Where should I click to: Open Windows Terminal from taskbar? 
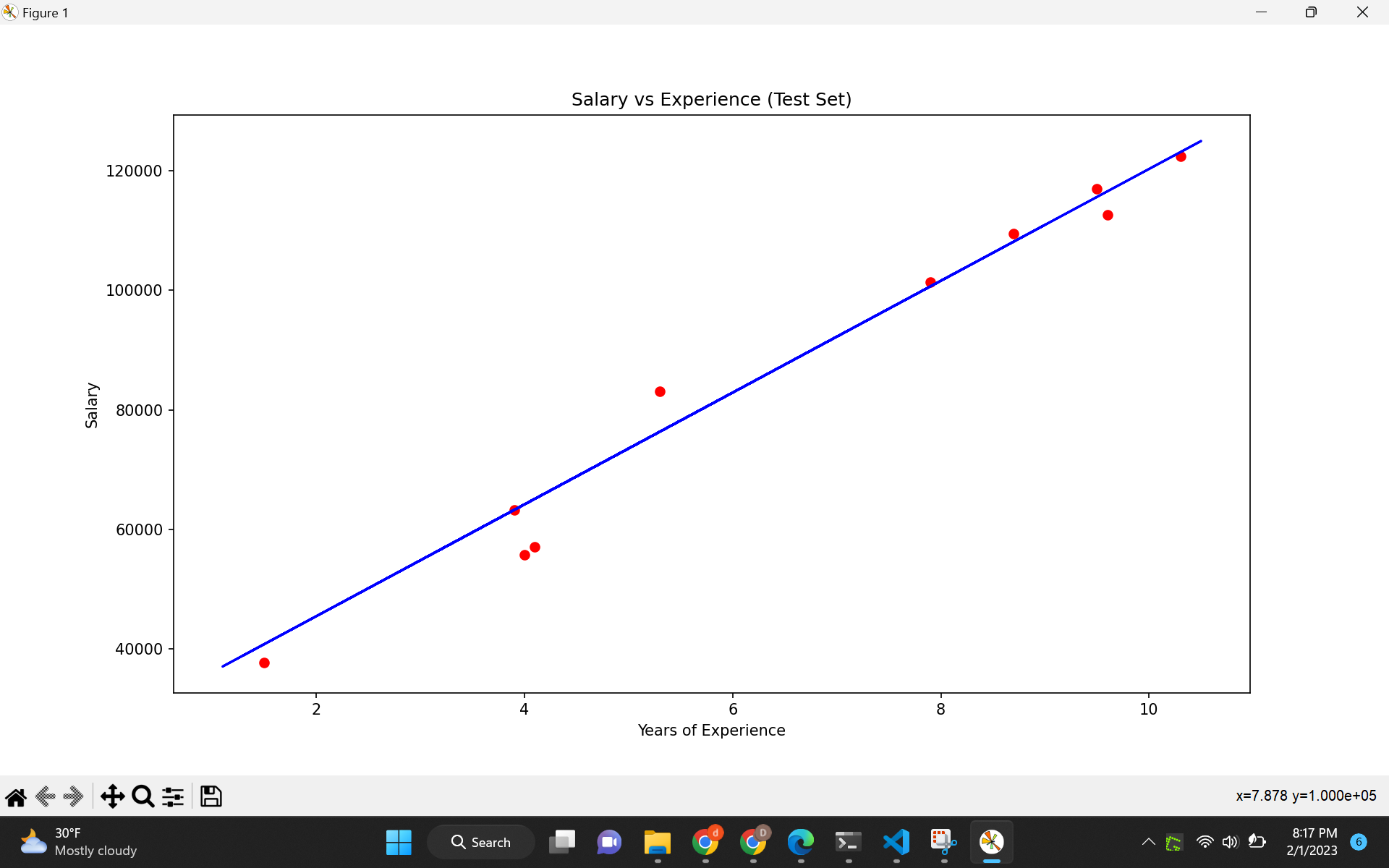(x=848, y=842)
